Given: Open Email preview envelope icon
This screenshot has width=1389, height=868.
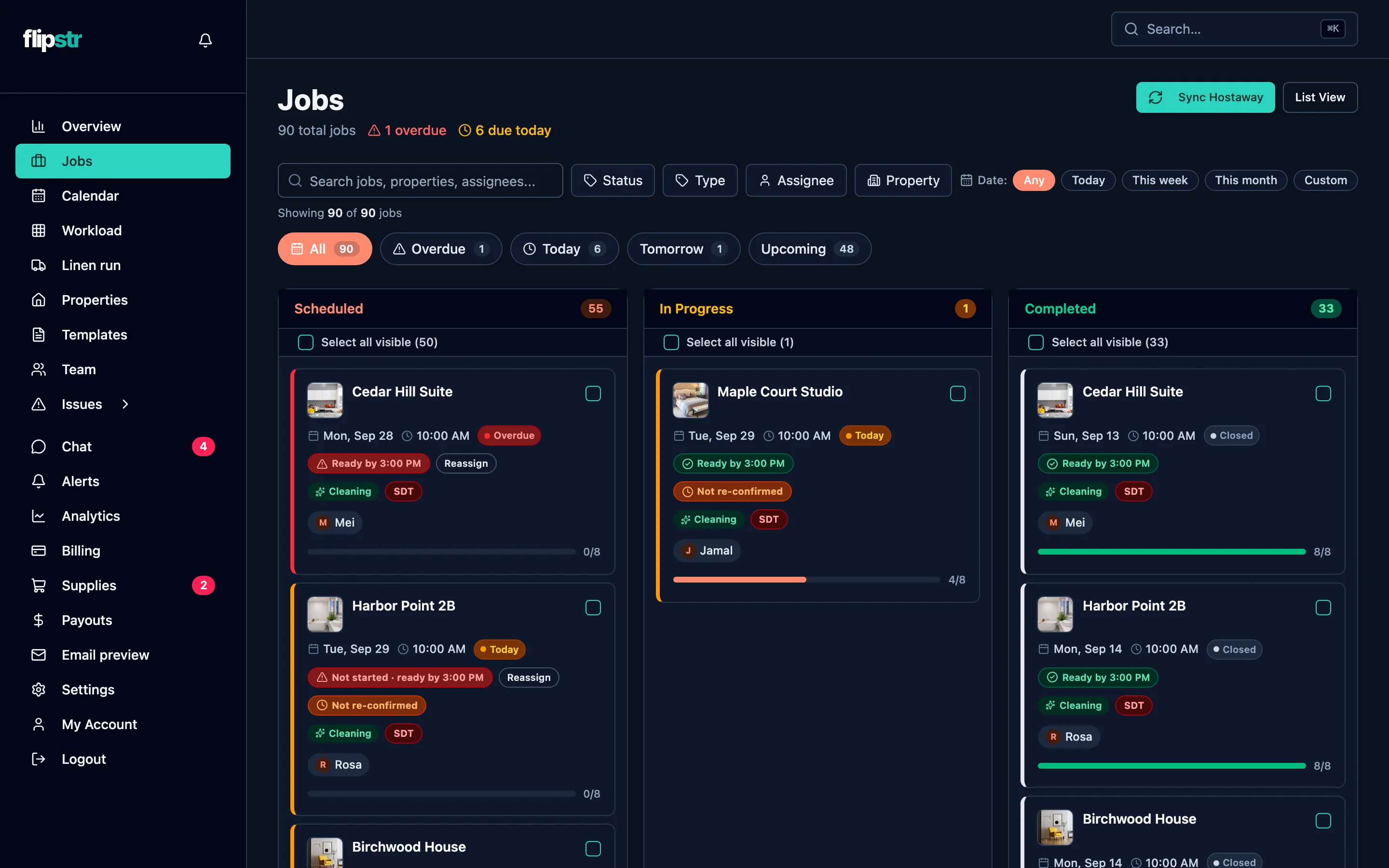Looking at the screenshot, I should (39, 655).
